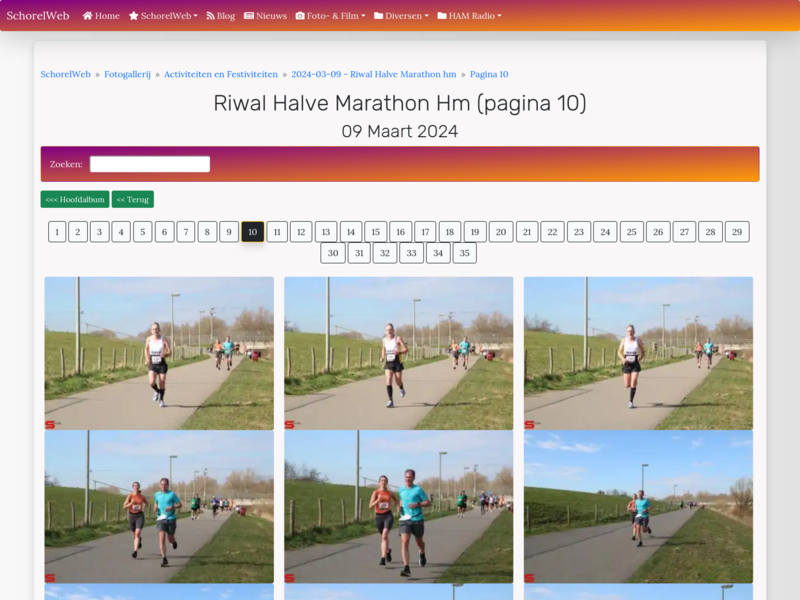Go to gallery page 18

click(x=450, y=232)
